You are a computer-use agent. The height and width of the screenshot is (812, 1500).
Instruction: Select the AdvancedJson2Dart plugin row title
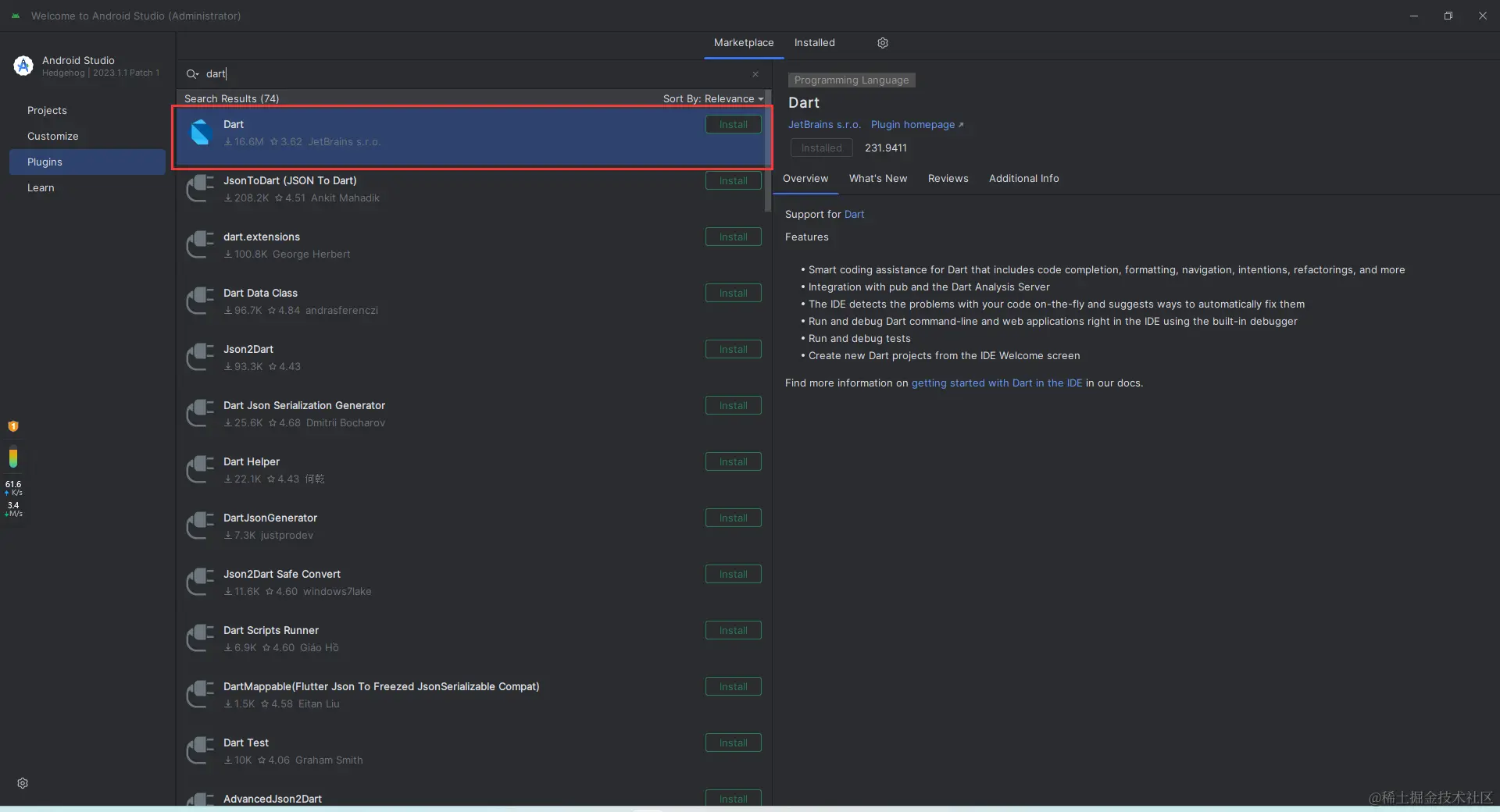coord(273,799)
